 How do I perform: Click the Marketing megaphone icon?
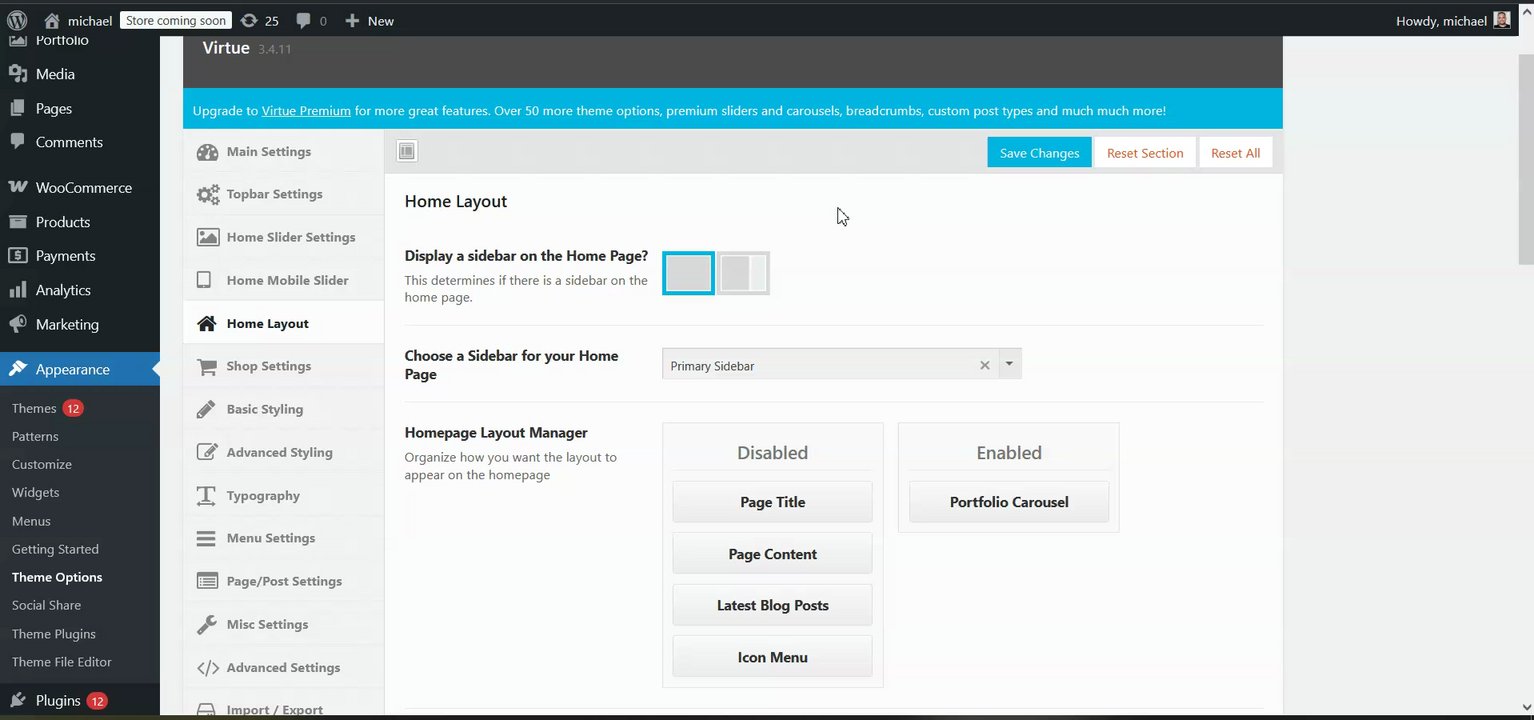pos(17,324)
